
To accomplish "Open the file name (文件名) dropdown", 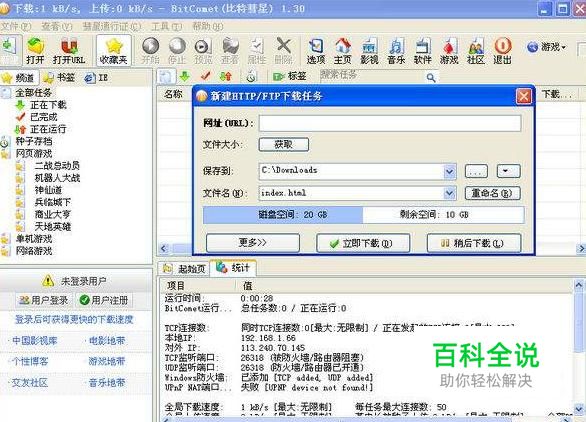I will (450, 193).
